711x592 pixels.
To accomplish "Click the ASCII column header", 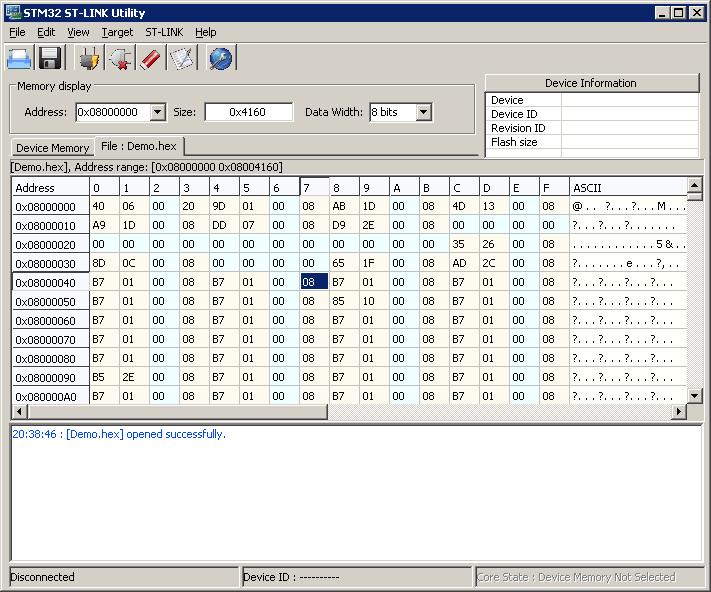I will pos(628,188).
